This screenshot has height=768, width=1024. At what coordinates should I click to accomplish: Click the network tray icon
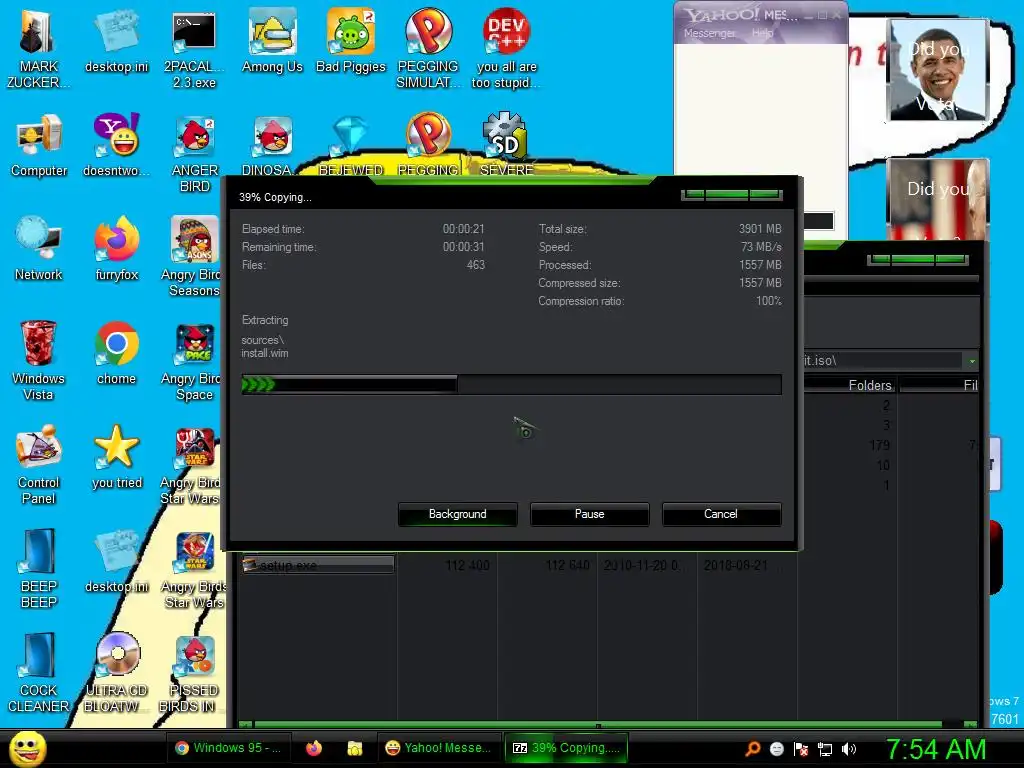pos(825,749)
